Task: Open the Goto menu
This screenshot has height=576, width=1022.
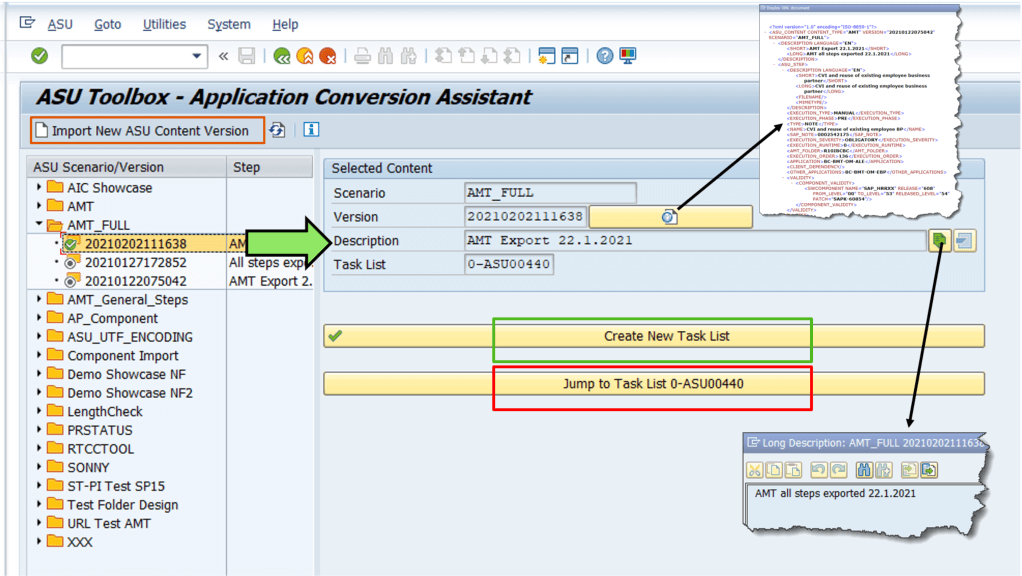Action: [x=108, y=24]
